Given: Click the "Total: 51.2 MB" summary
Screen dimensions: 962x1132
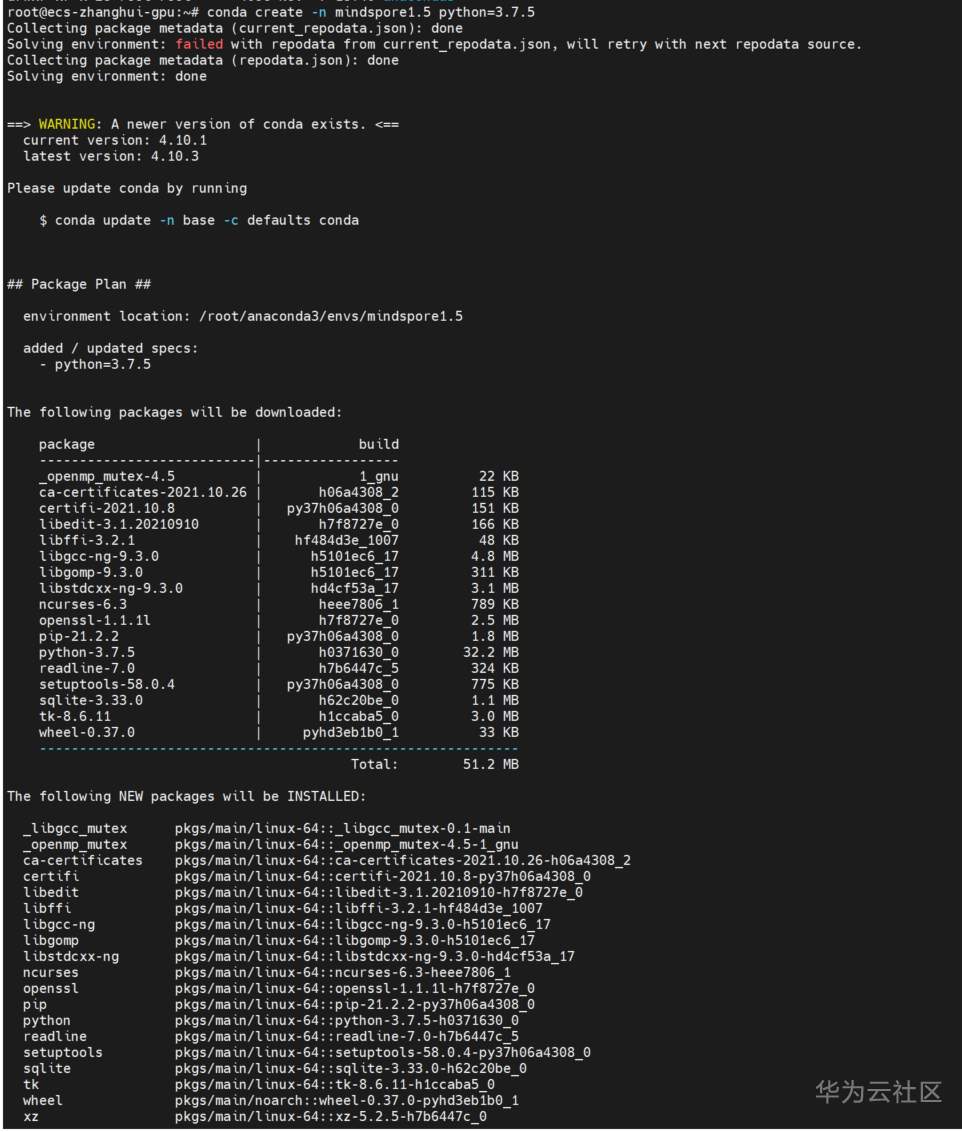Looking at the screenshot, I should [434, 764].
